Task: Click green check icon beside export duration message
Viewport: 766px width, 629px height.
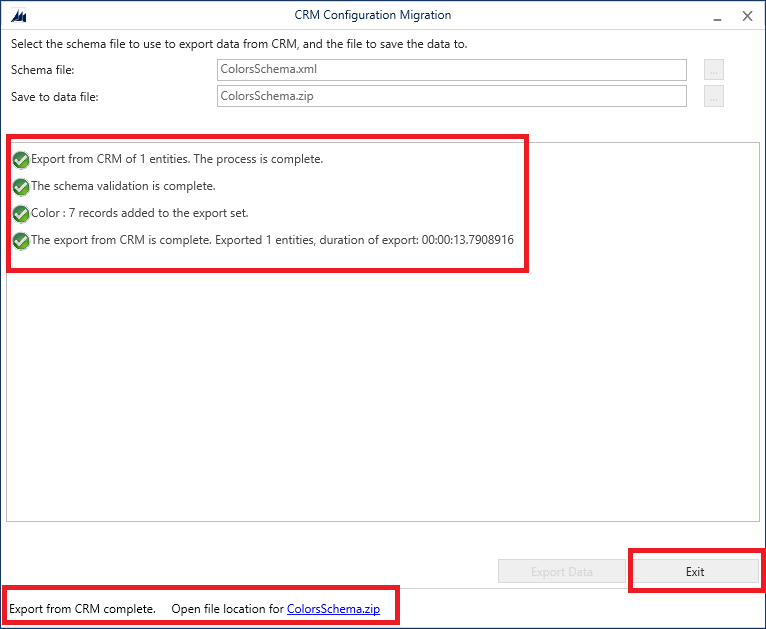Action: pyautogui.click(x=21, y=240)
